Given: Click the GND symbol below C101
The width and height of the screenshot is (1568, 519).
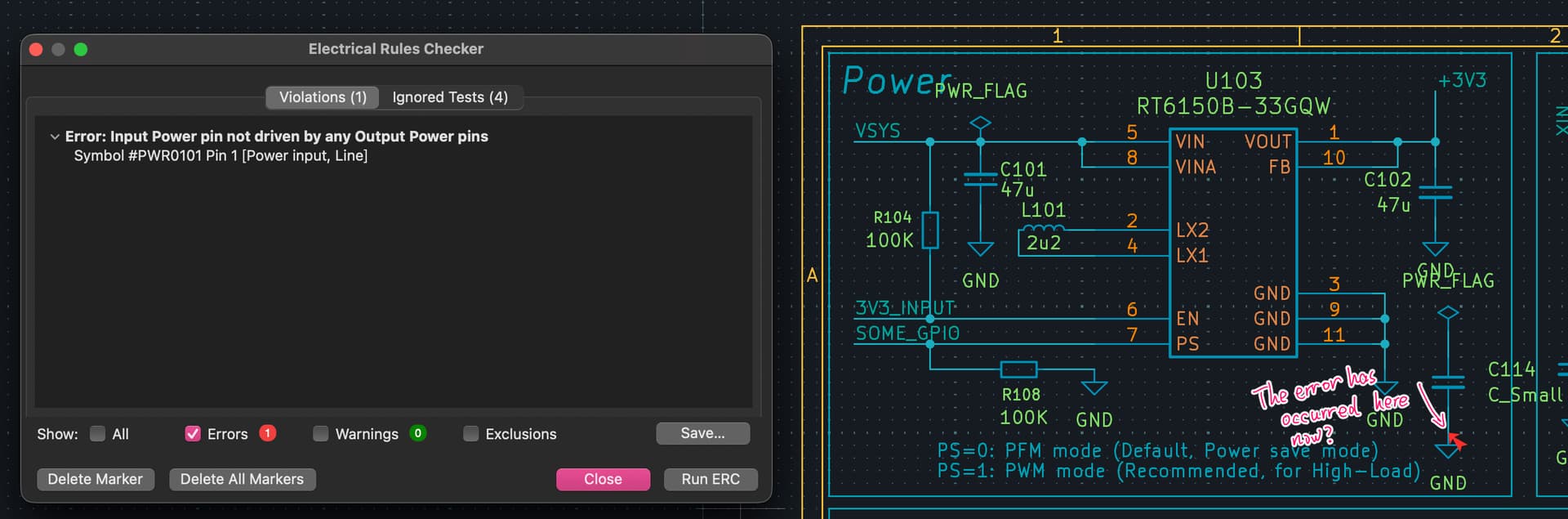Looking at the screenshot, I should 980,249.
